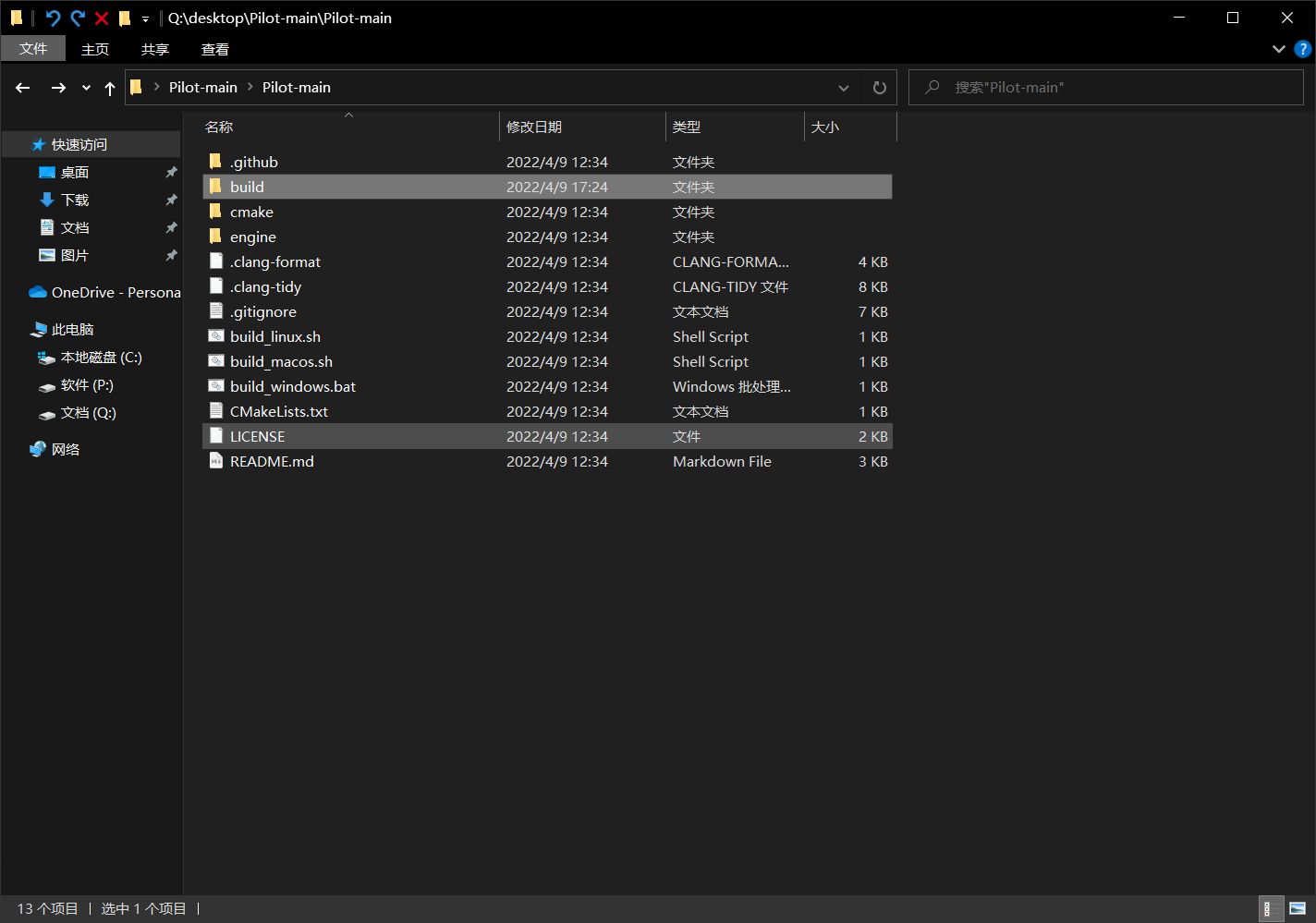Select the file name build_windows.bat

coord(293,387)
